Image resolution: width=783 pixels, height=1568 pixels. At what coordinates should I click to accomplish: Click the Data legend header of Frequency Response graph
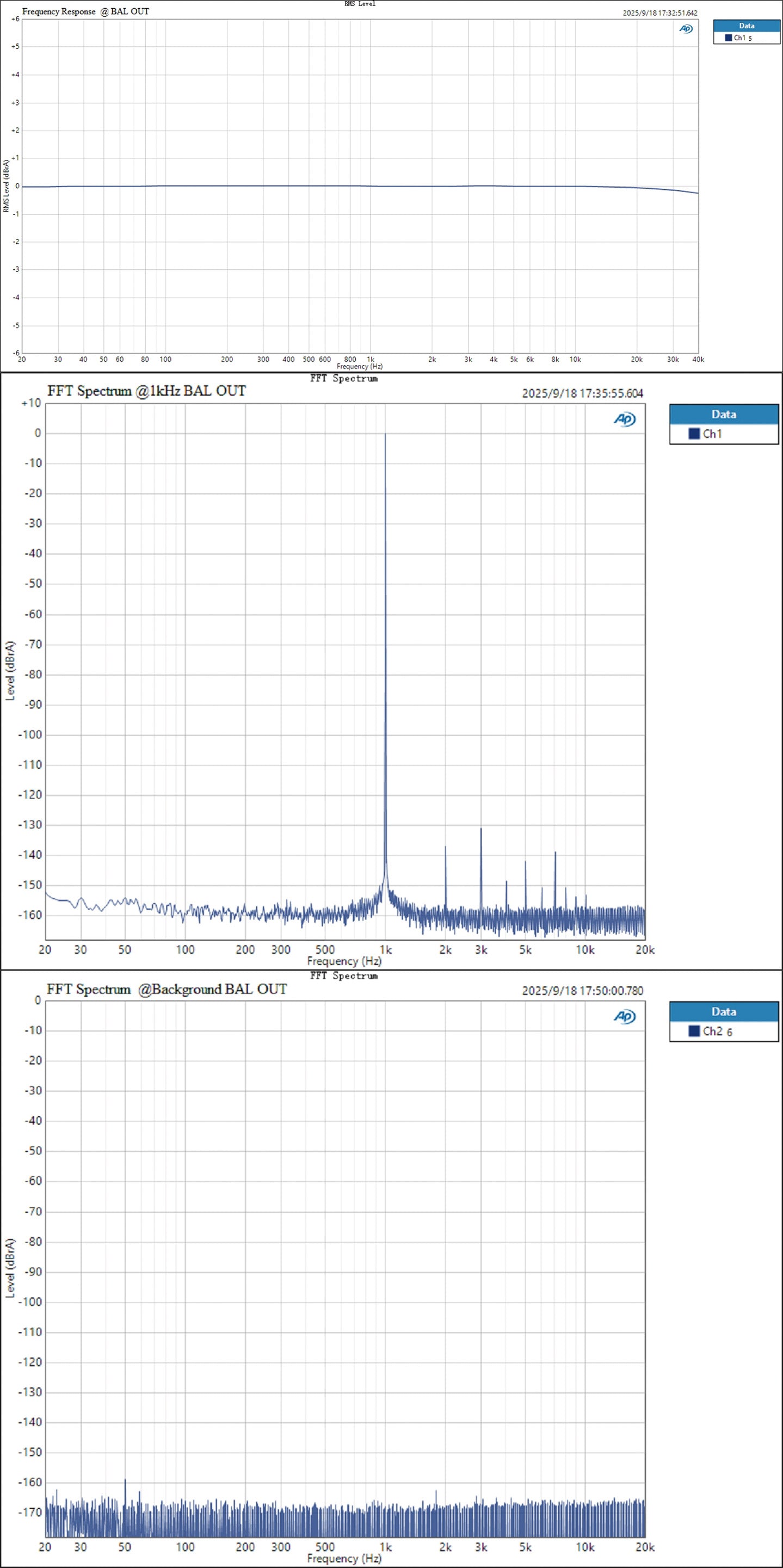pos(747,26)
